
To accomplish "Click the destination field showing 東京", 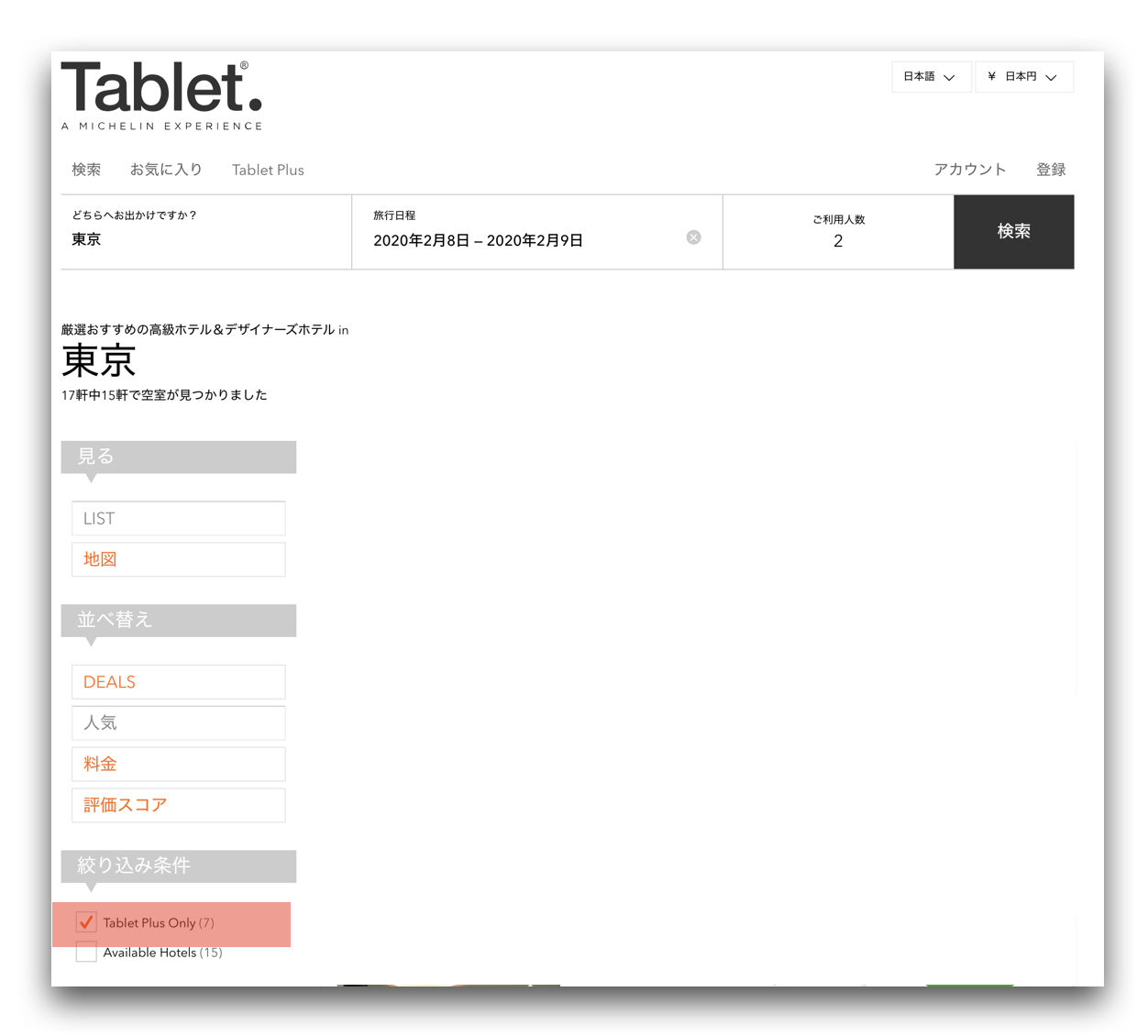I will 206,232.
